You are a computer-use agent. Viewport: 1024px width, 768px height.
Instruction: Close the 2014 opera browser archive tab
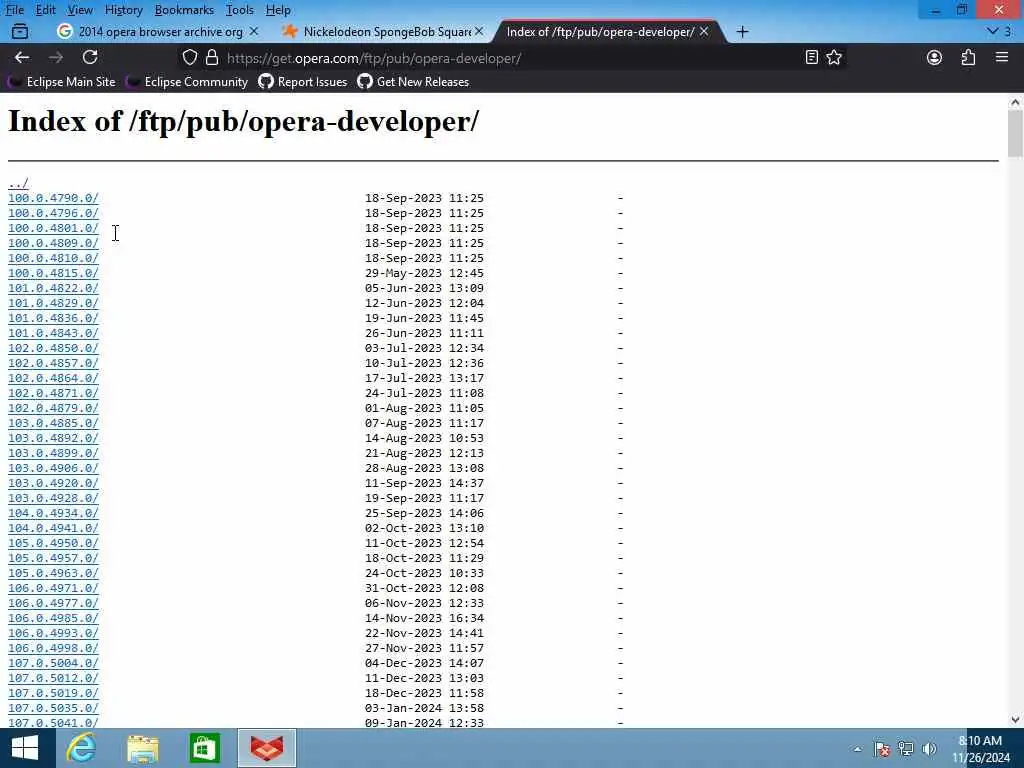[254, 31]
